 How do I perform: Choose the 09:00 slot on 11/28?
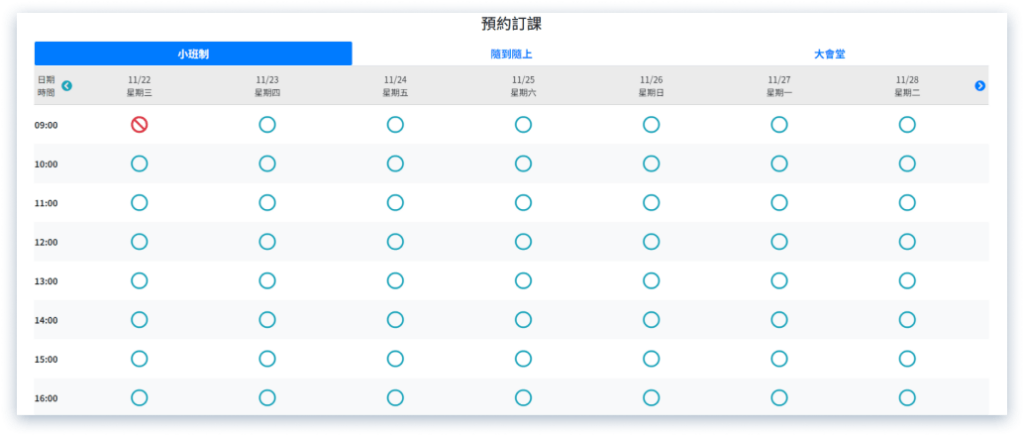[x=907, y=125]
